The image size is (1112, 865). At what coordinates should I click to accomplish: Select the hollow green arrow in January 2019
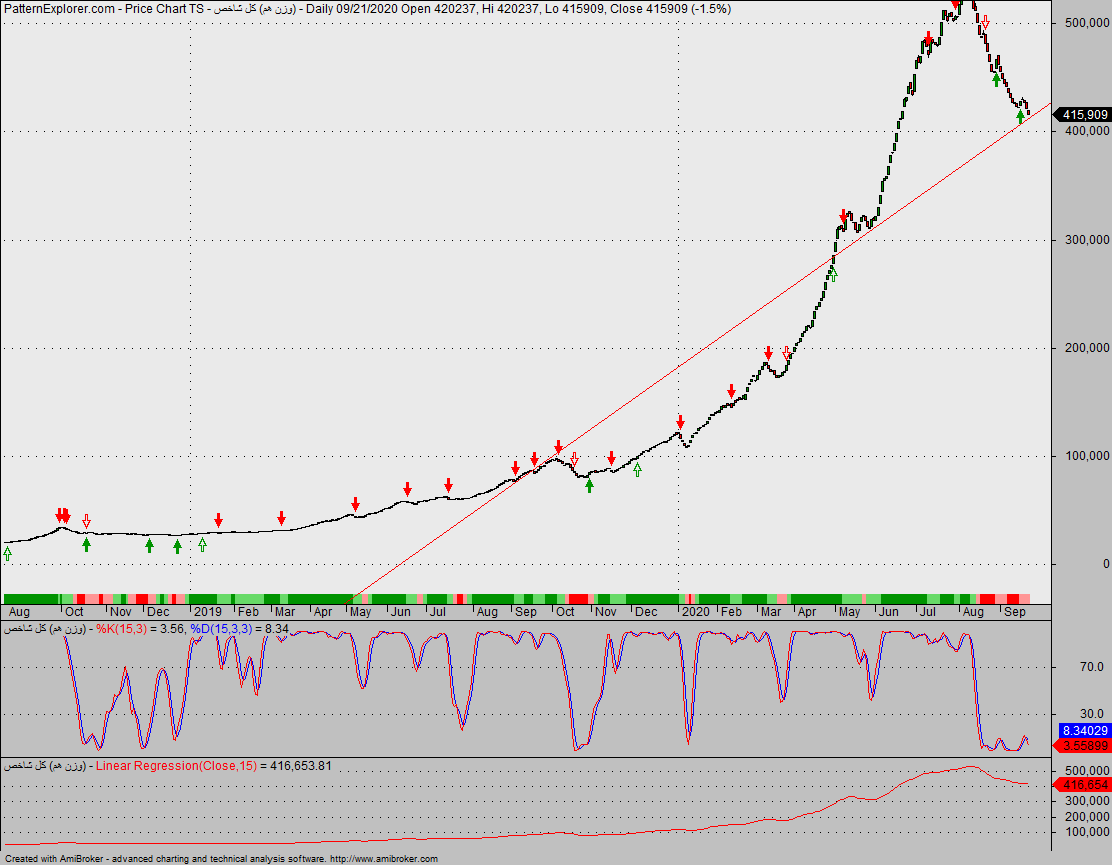coord(203,545)
